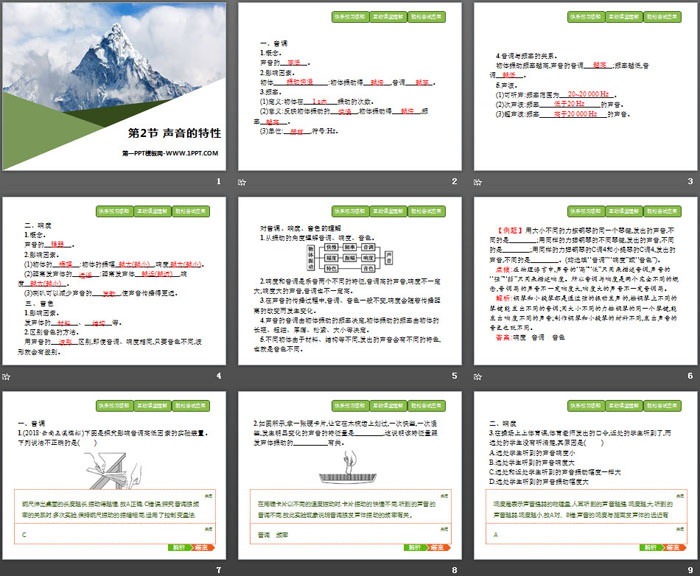This screenshot has height=576, width=700.
Task: Click the leftmost green tab on slide 4
Action: [x=114, y=211]
